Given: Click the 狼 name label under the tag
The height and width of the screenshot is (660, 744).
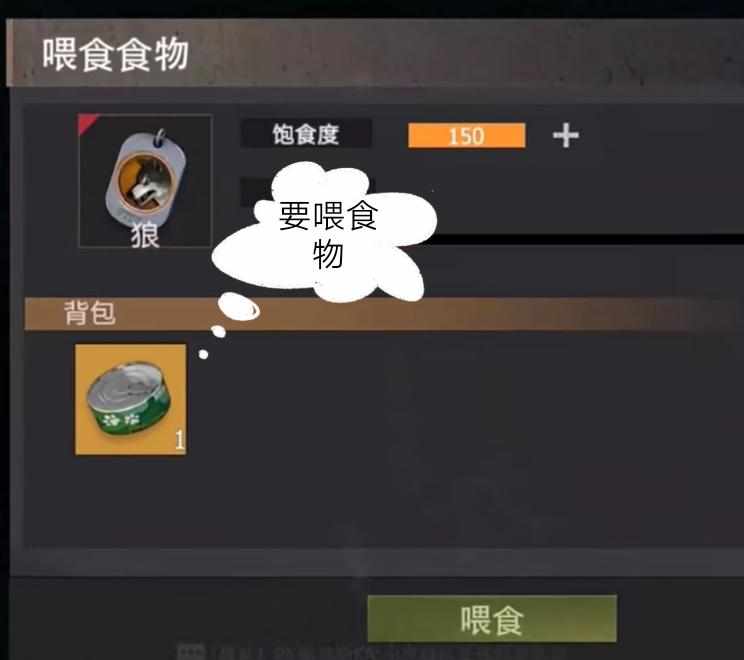Looking at the screenshot, I should [x=145, y=235].
